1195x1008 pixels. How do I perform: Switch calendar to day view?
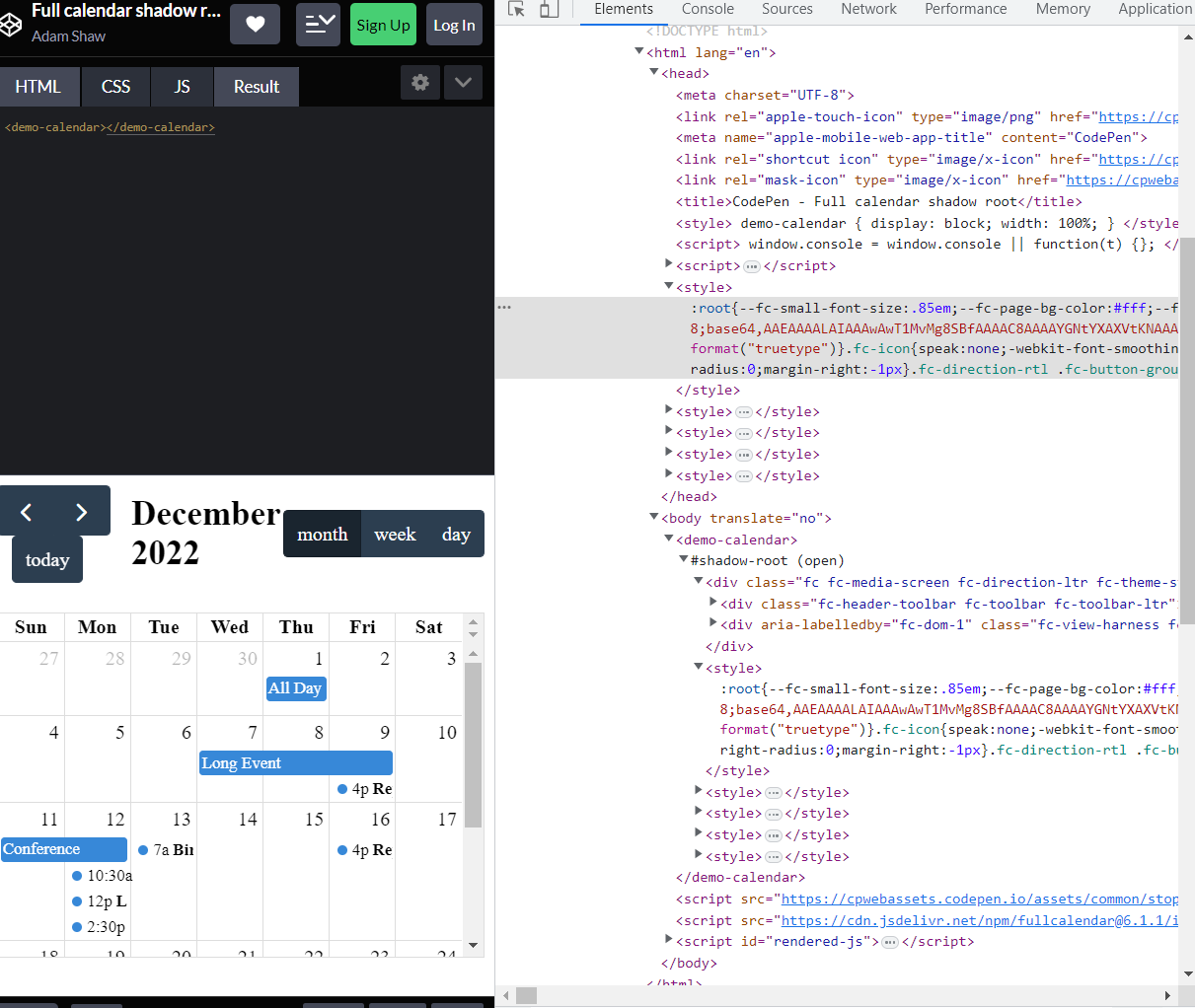click(x=456, y=534)
